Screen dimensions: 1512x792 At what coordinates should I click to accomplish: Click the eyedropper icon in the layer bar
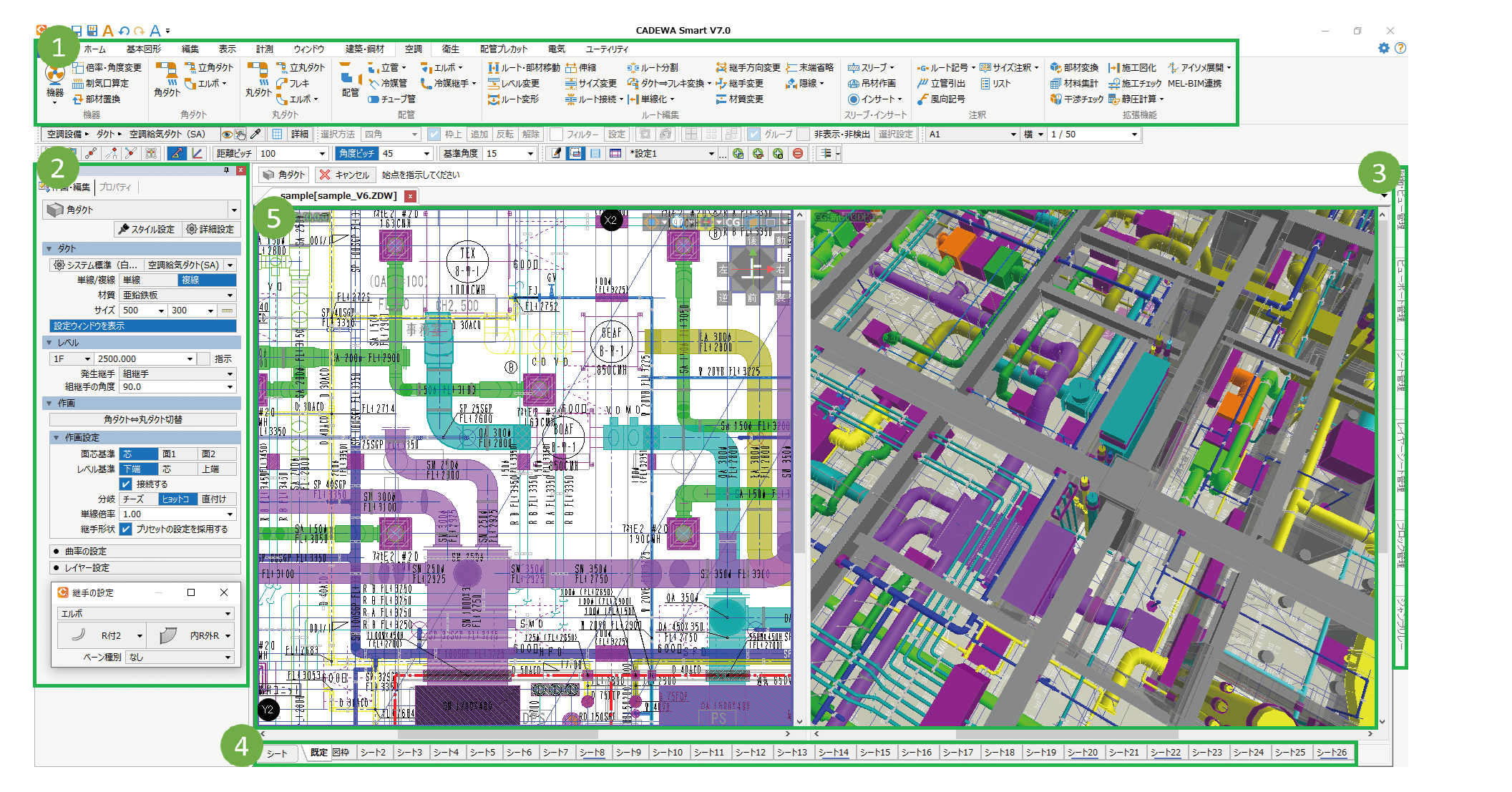tap(255, 134)
